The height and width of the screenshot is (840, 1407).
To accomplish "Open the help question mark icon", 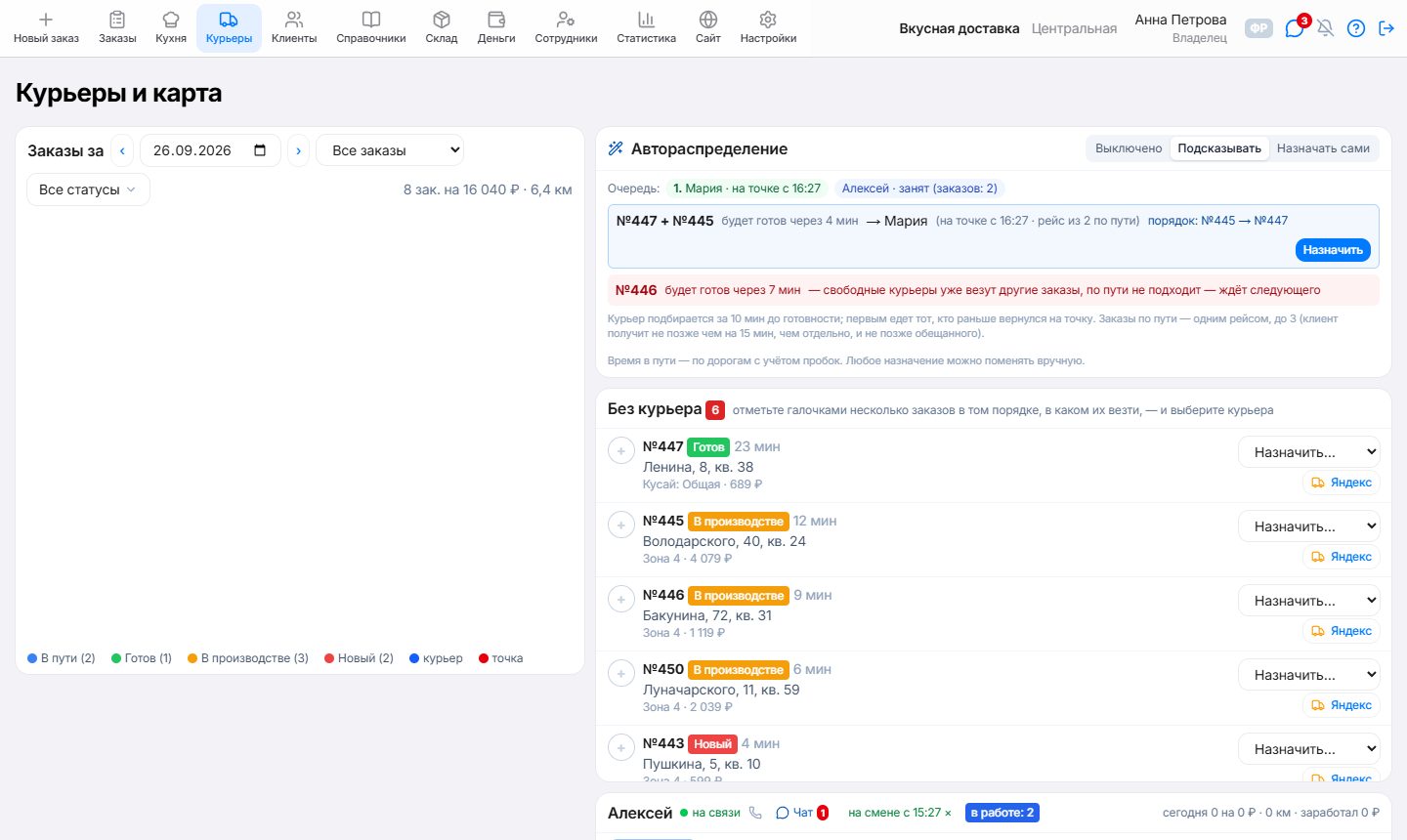I will click(x=1356, y=28).
